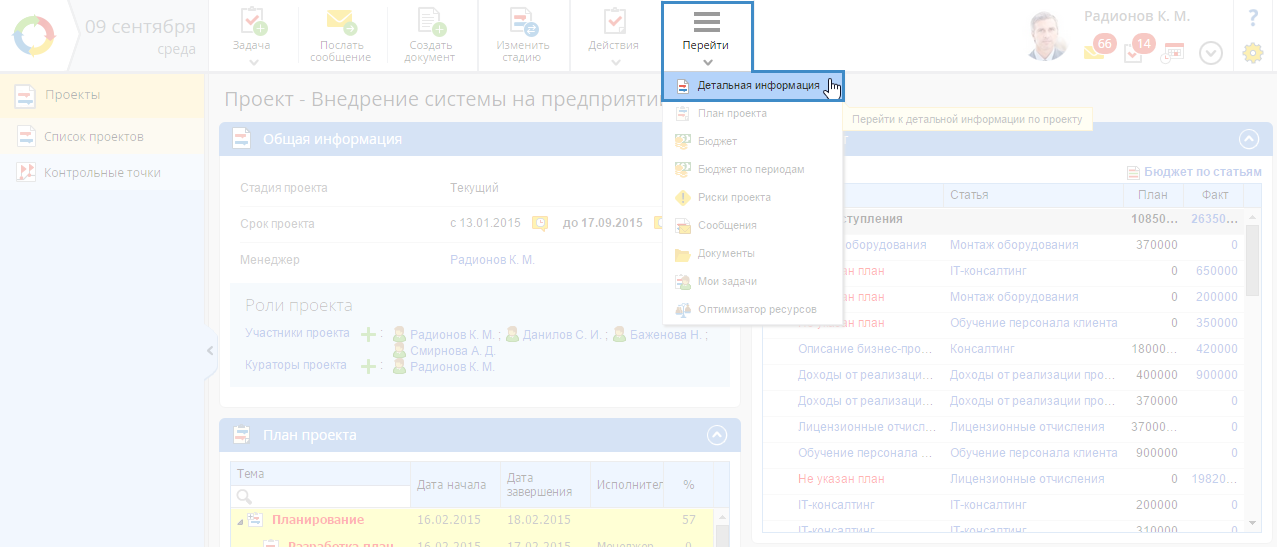Open unread messages icon with 66 badge
Screen dimensions: 1277x547
tap(1096, 50)
